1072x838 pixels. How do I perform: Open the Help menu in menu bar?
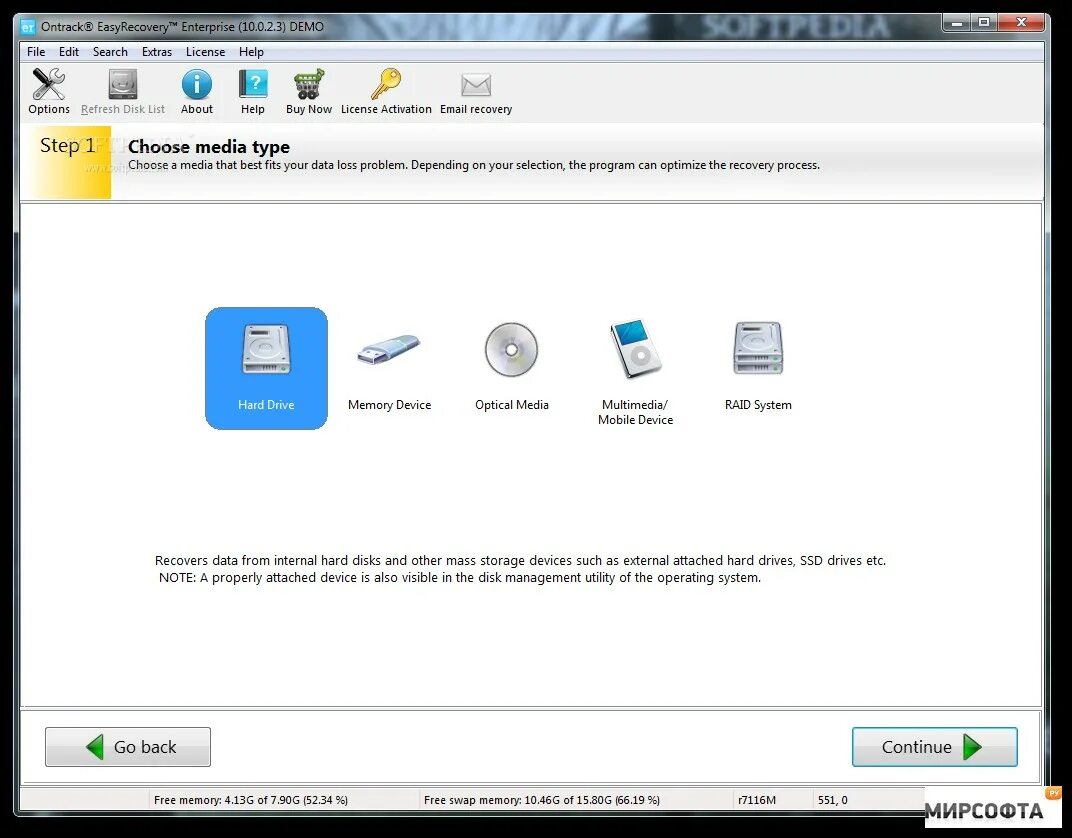pyautogui.click(x=251, y=52)
